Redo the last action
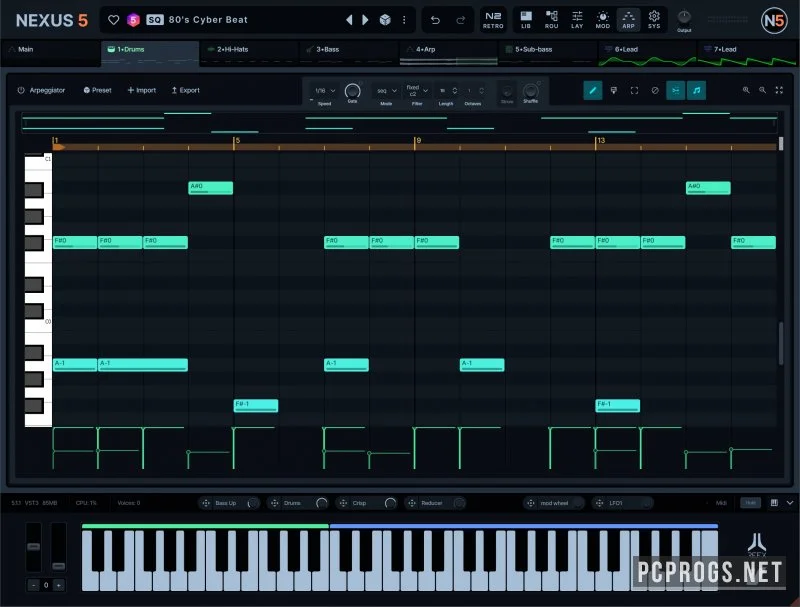The height and width of the screenshot is (607, 800). point(460,20)
